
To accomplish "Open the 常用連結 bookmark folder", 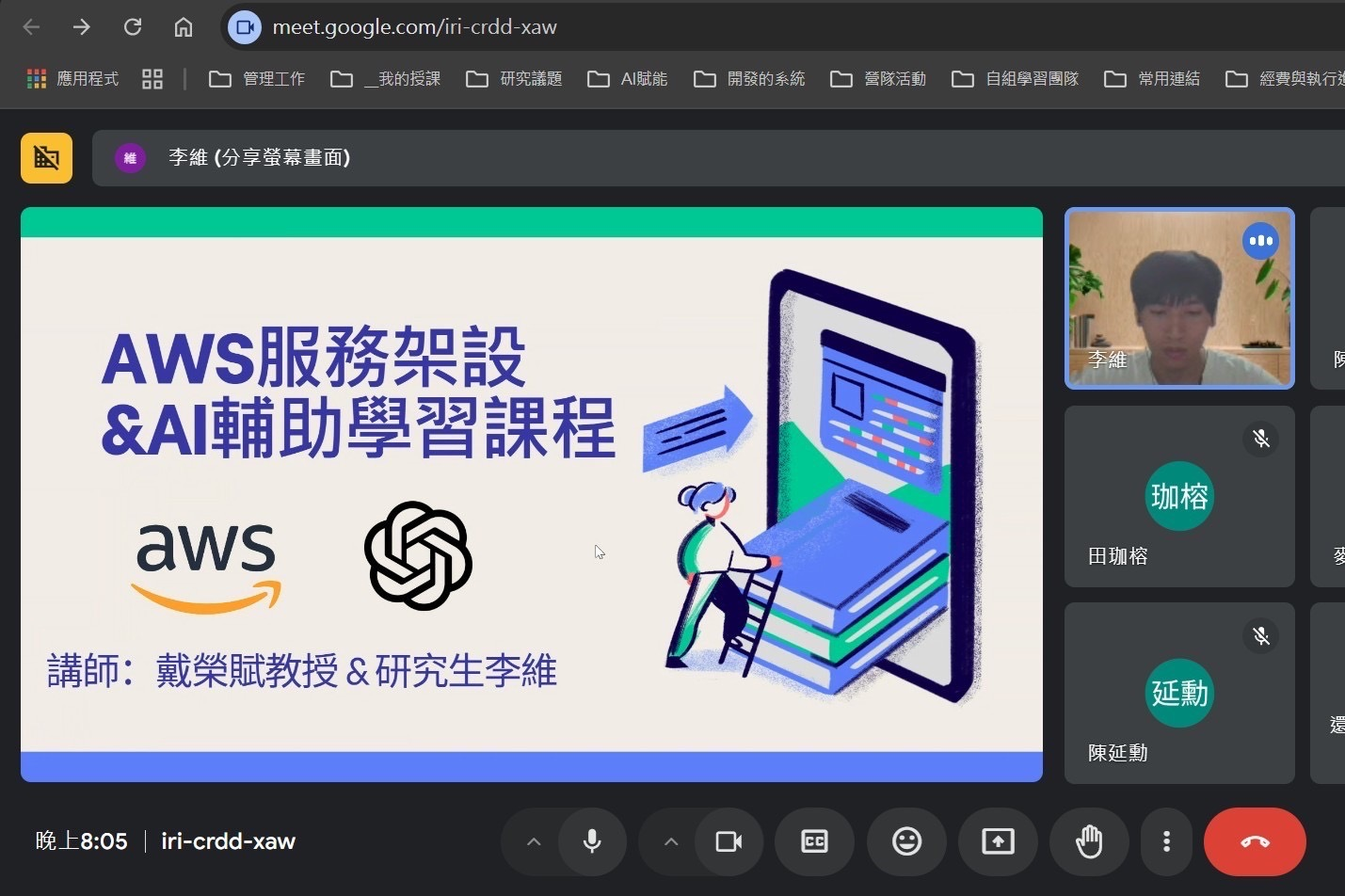I will coord(1152,79).
